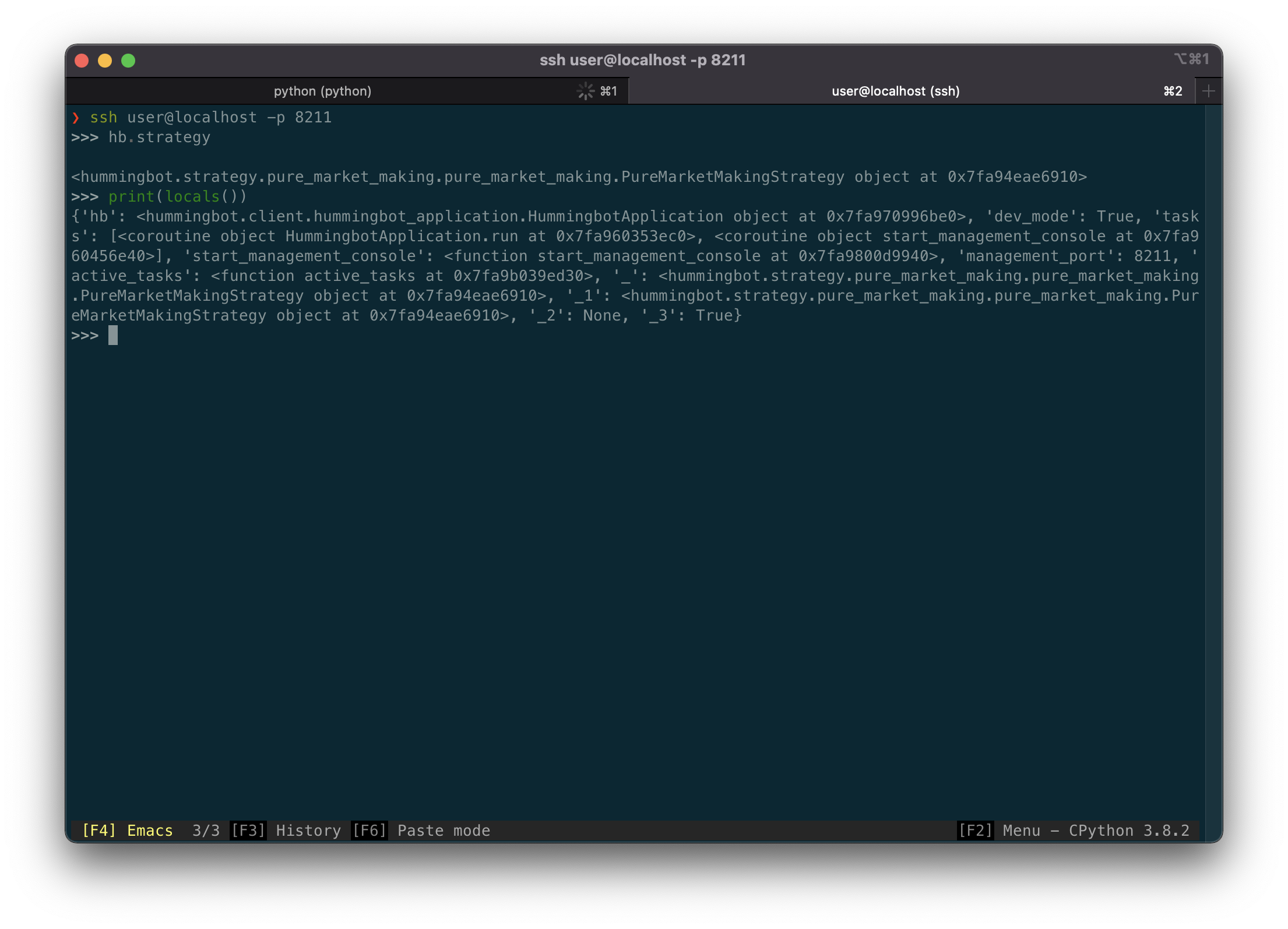Place cursor at the empty >>> prompt
1288x929 pixels.
113,335
